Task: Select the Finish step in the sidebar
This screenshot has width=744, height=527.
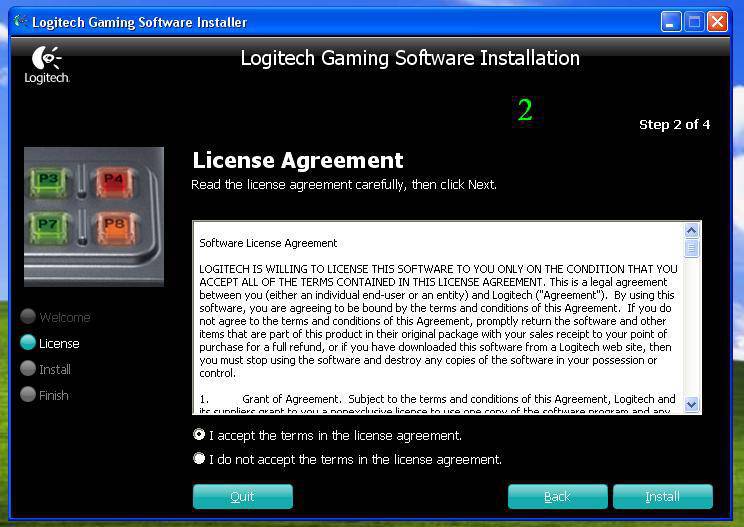Action: [45, 395]
